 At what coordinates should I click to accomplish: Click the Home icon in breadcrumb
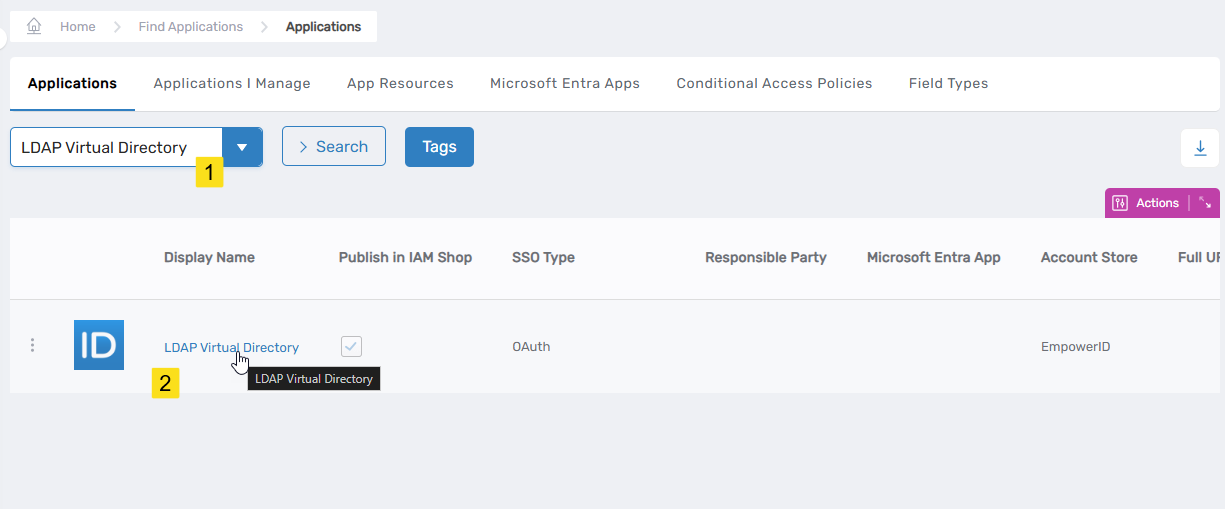point(34,27)
